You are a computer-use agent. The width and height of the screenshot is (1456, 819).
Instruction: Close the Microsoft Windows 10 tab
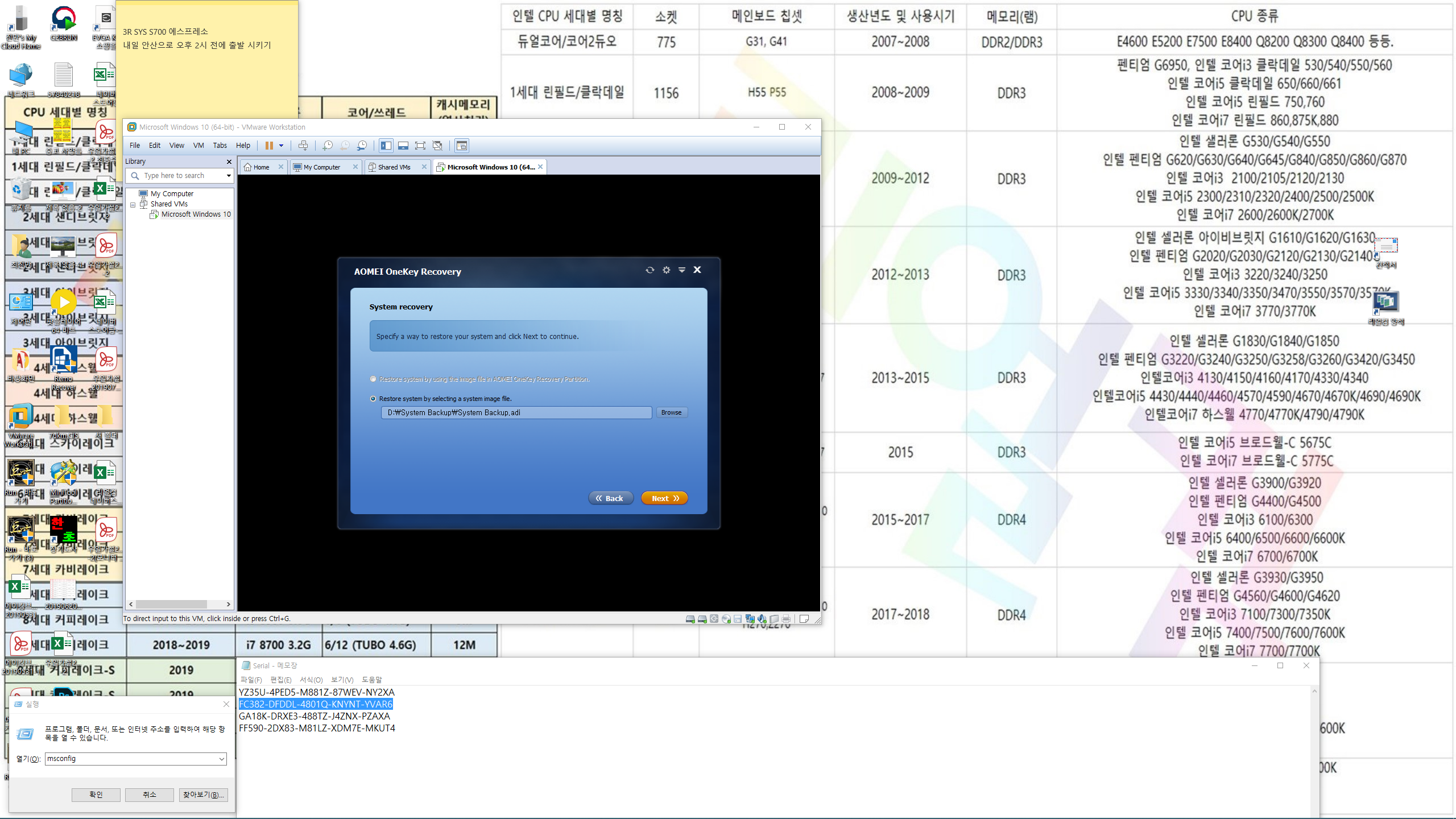pyautogui.click(x=540, y=167)
